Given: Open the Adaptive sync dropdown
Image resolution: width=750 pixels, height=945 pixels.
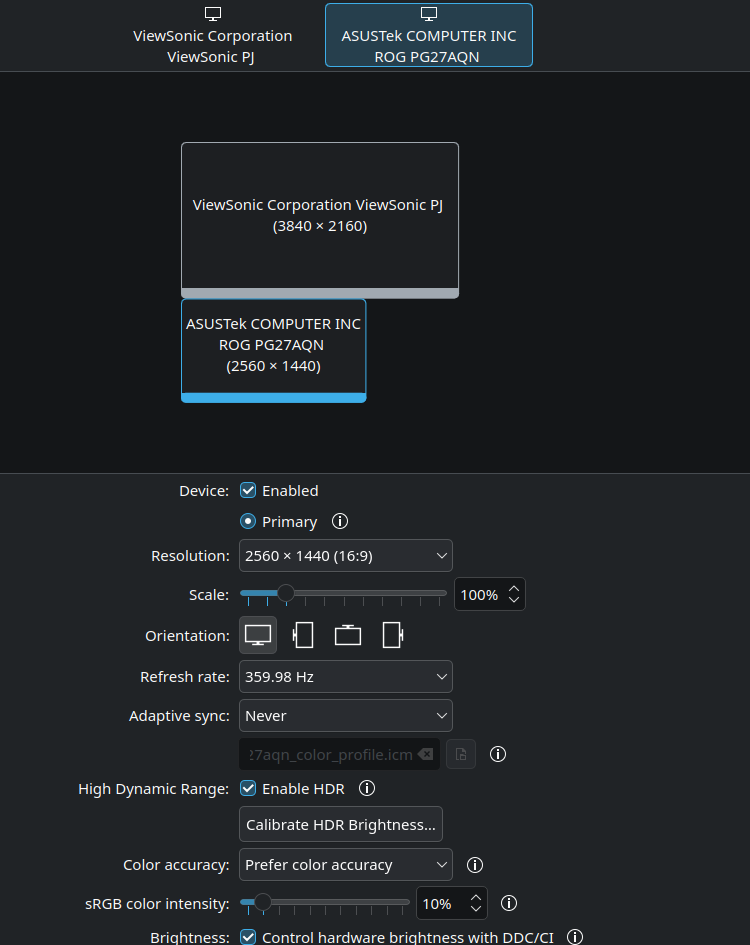Looking at the screenshot, I should 345,716.
